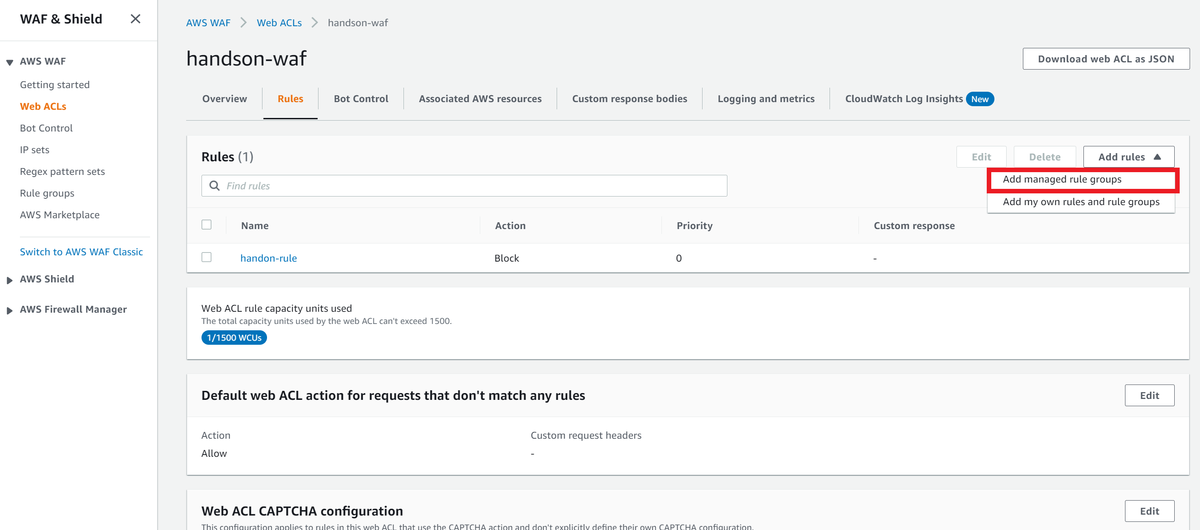Switch to Logging and metrics tab

766,99
